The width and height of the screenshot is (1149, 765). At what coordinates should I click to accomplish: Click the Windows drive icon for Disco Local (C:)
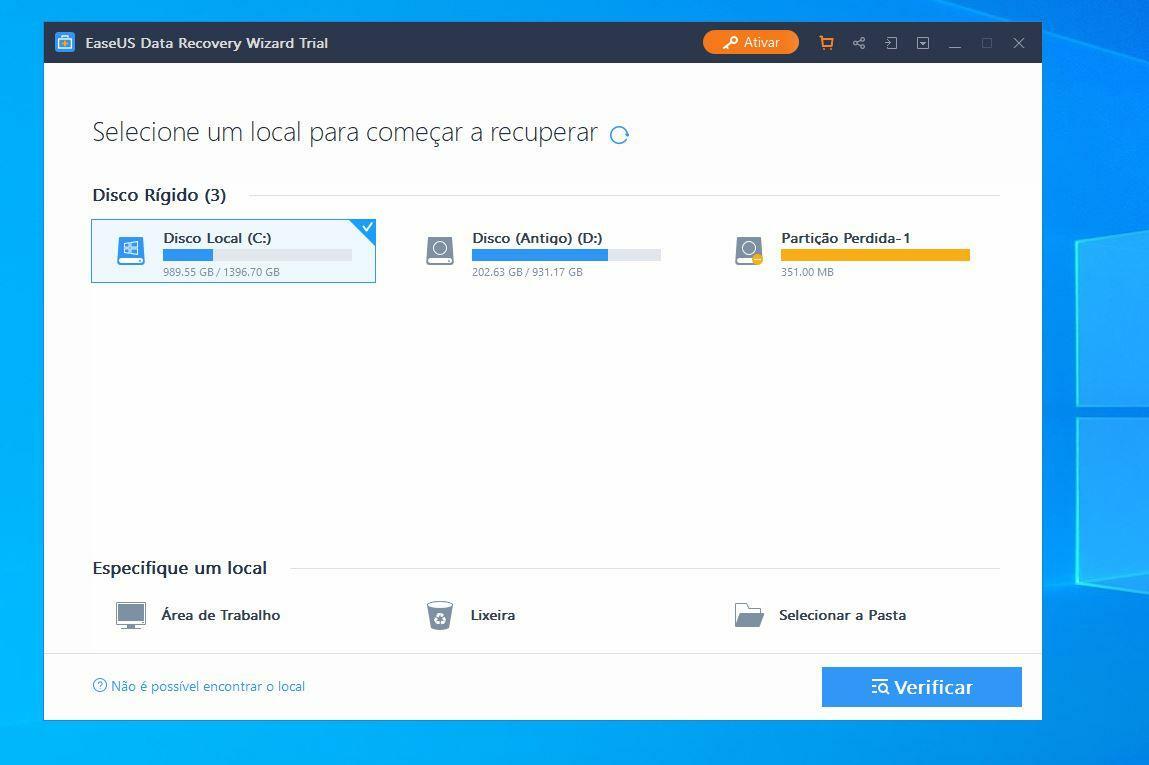tap(131, 251)
